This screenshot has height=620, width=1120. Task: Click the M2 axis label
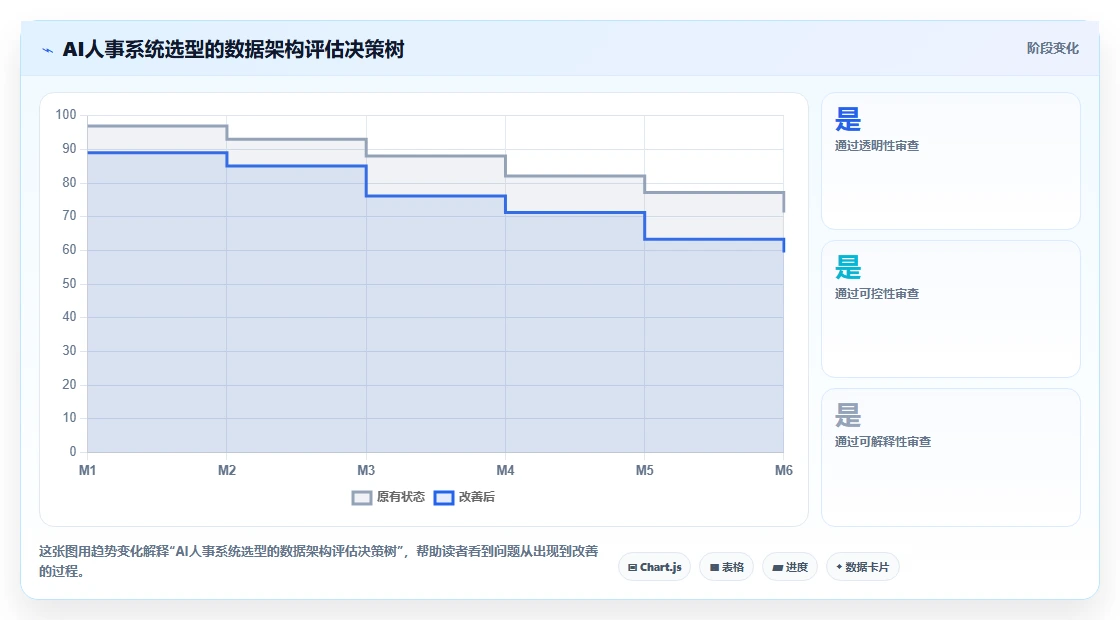coord(227,471)
